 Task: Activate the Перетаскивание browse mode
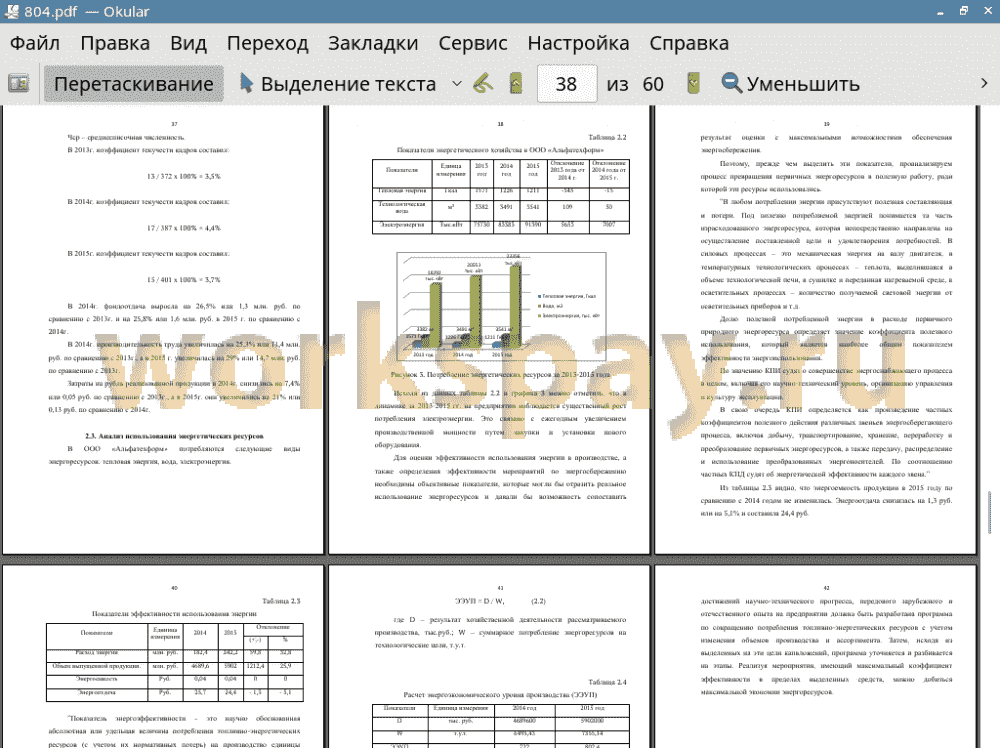[134, 84]
